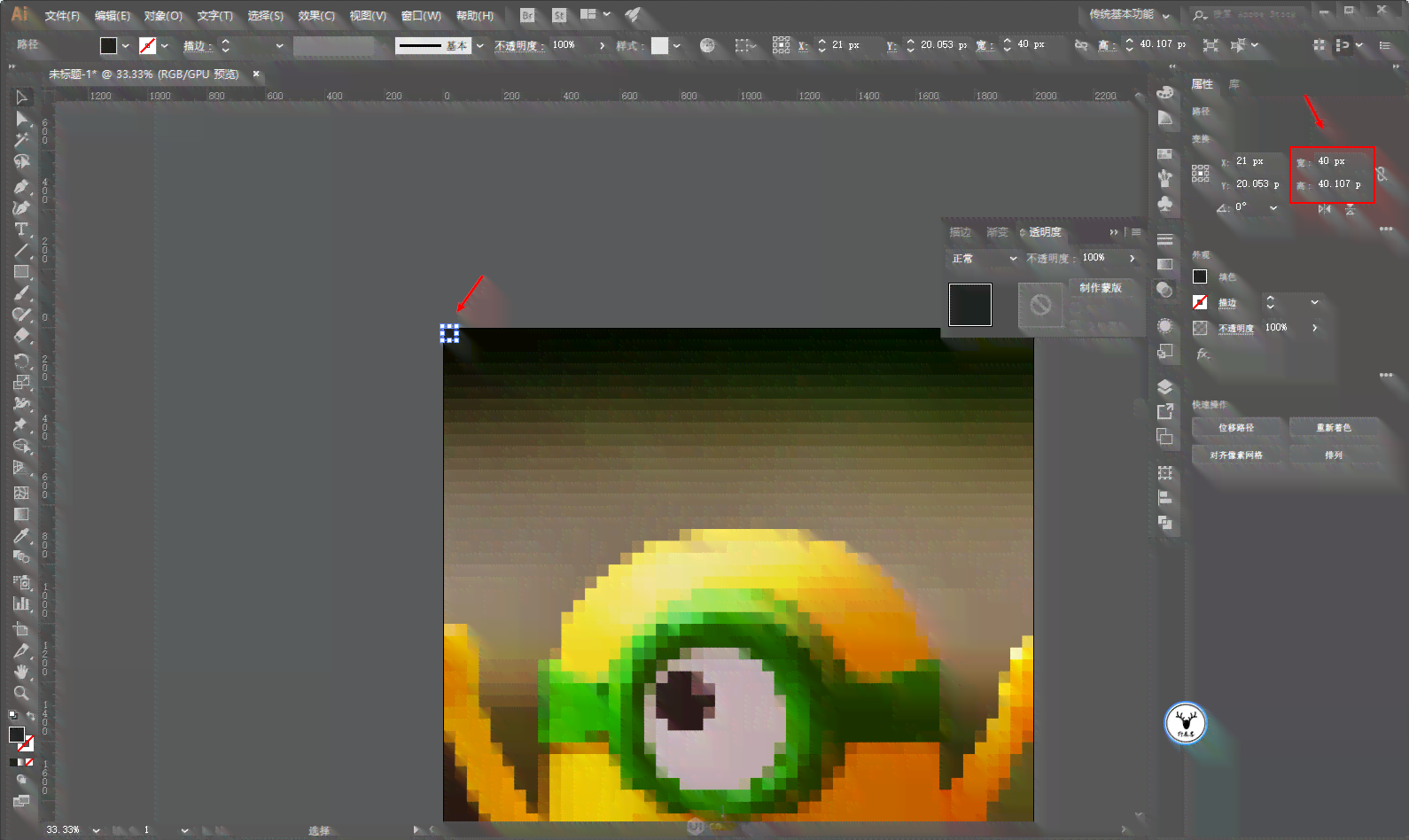Viewport: 1409px width, 840px height.
Task: Select the Gradient tool
Action: (21, 514)
